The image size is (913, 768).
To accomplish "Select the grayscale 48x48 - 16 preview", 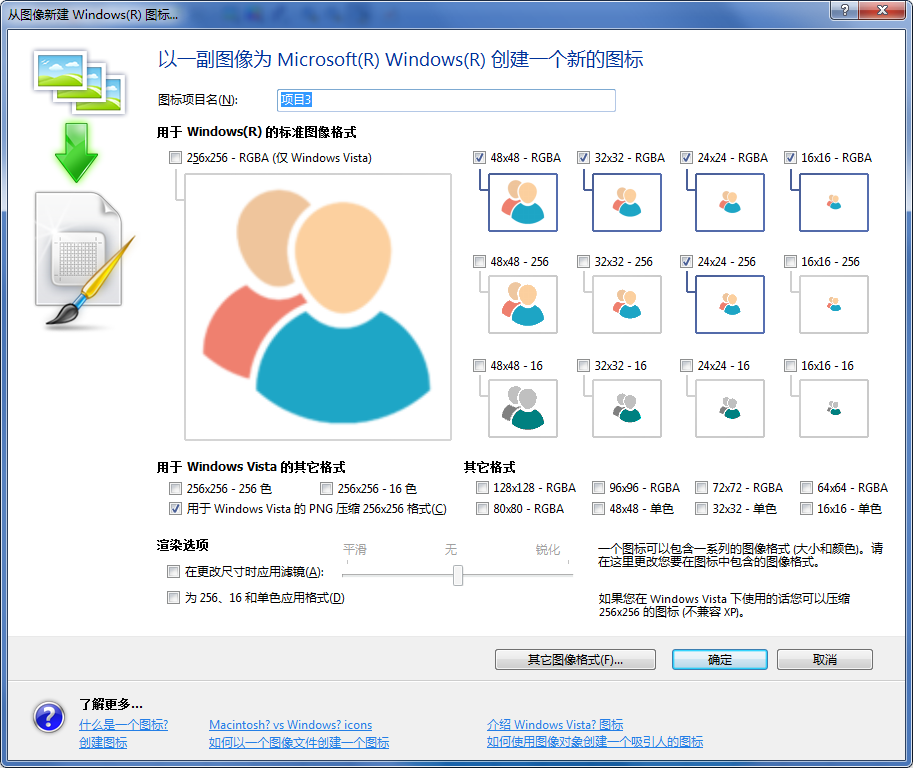I will click(522, 409).
